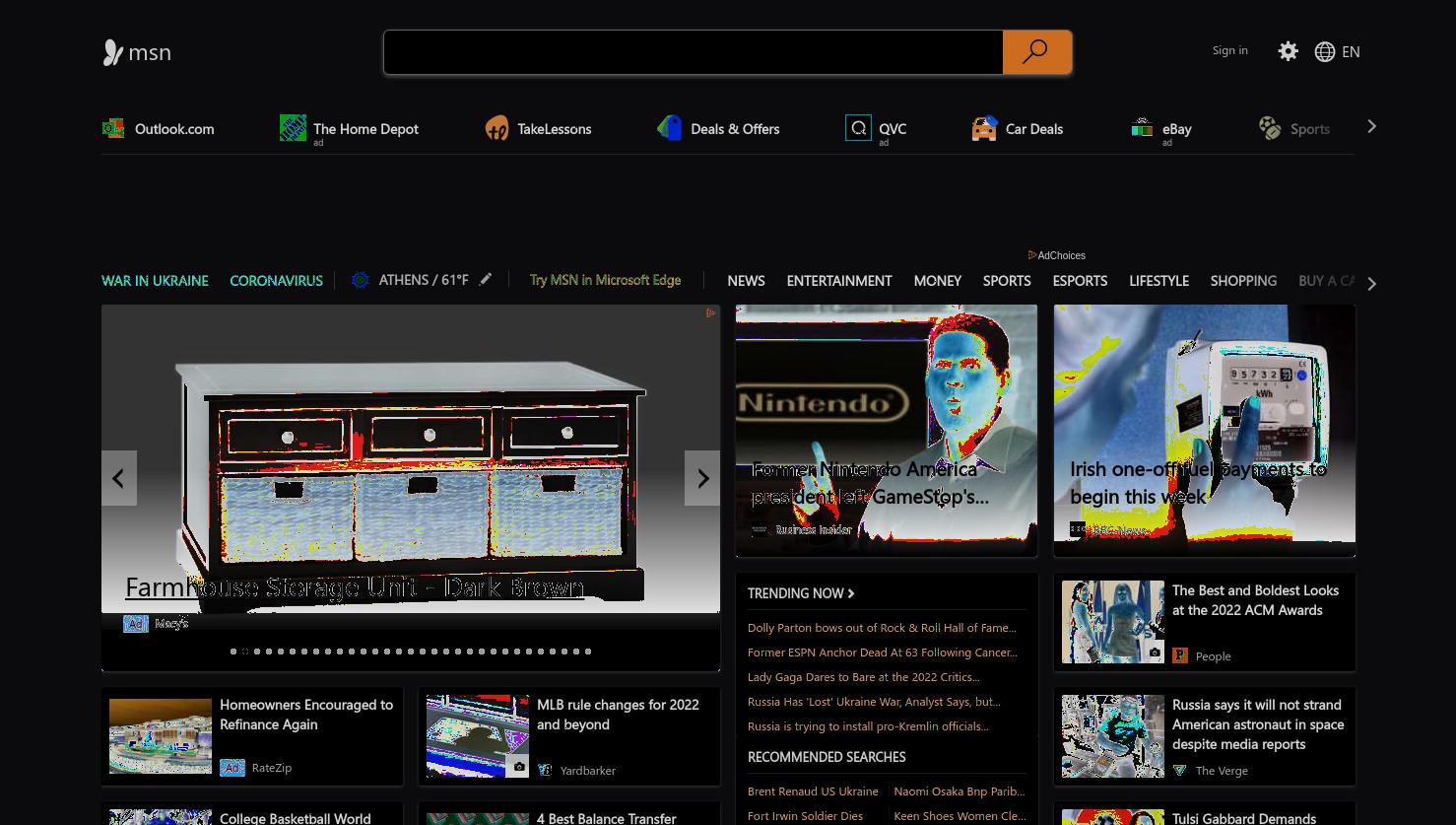The width and height of the screenshot is (1456, 825).
Task: Open Farmhouse Storage Unit Dark Brown ad
Action: click(x=355, y=587)
